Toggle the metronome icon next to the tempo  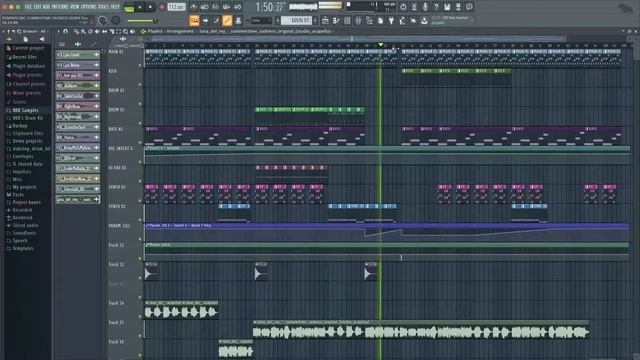point(193,7)
